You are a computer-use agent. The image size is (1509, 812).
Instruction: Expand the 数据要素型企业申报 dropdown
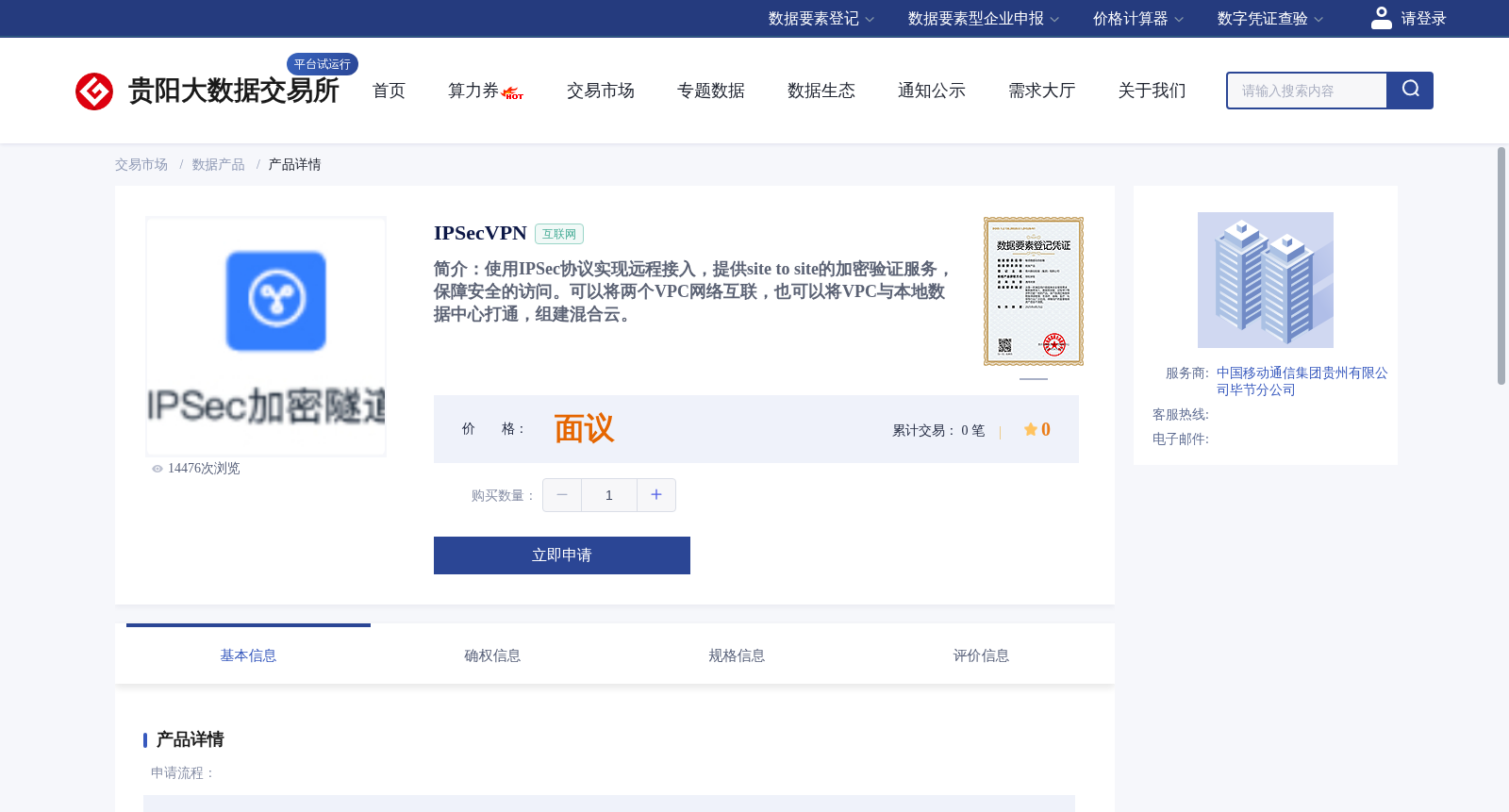click(984, 19)
